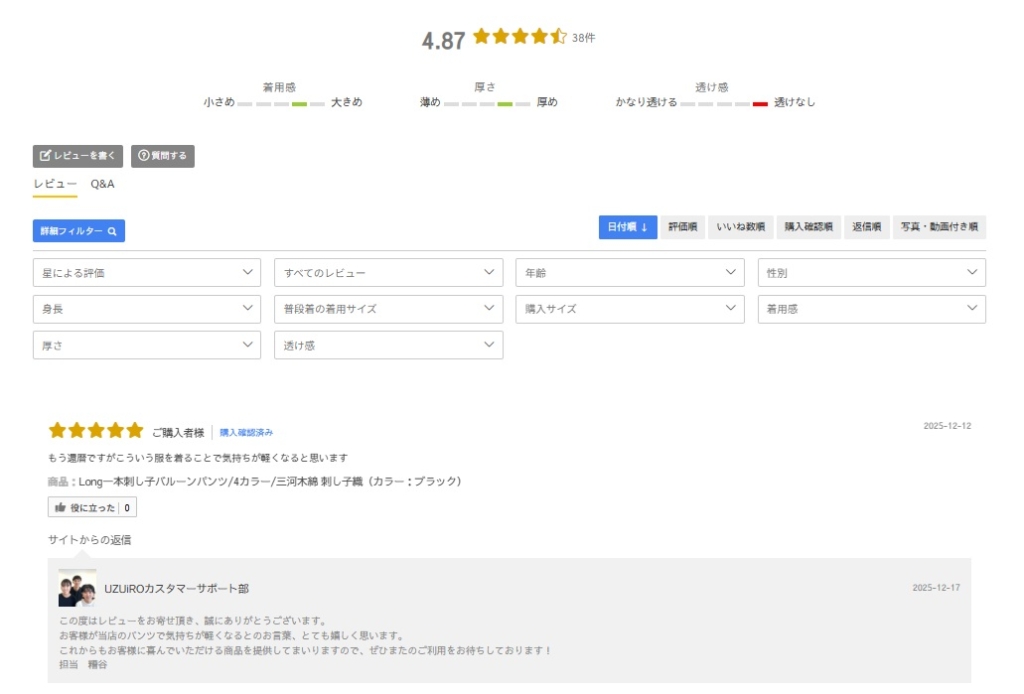Screen dimensions: 1024x694
Task: Click the 4.87 overall star rating
Action: point(519,38)
